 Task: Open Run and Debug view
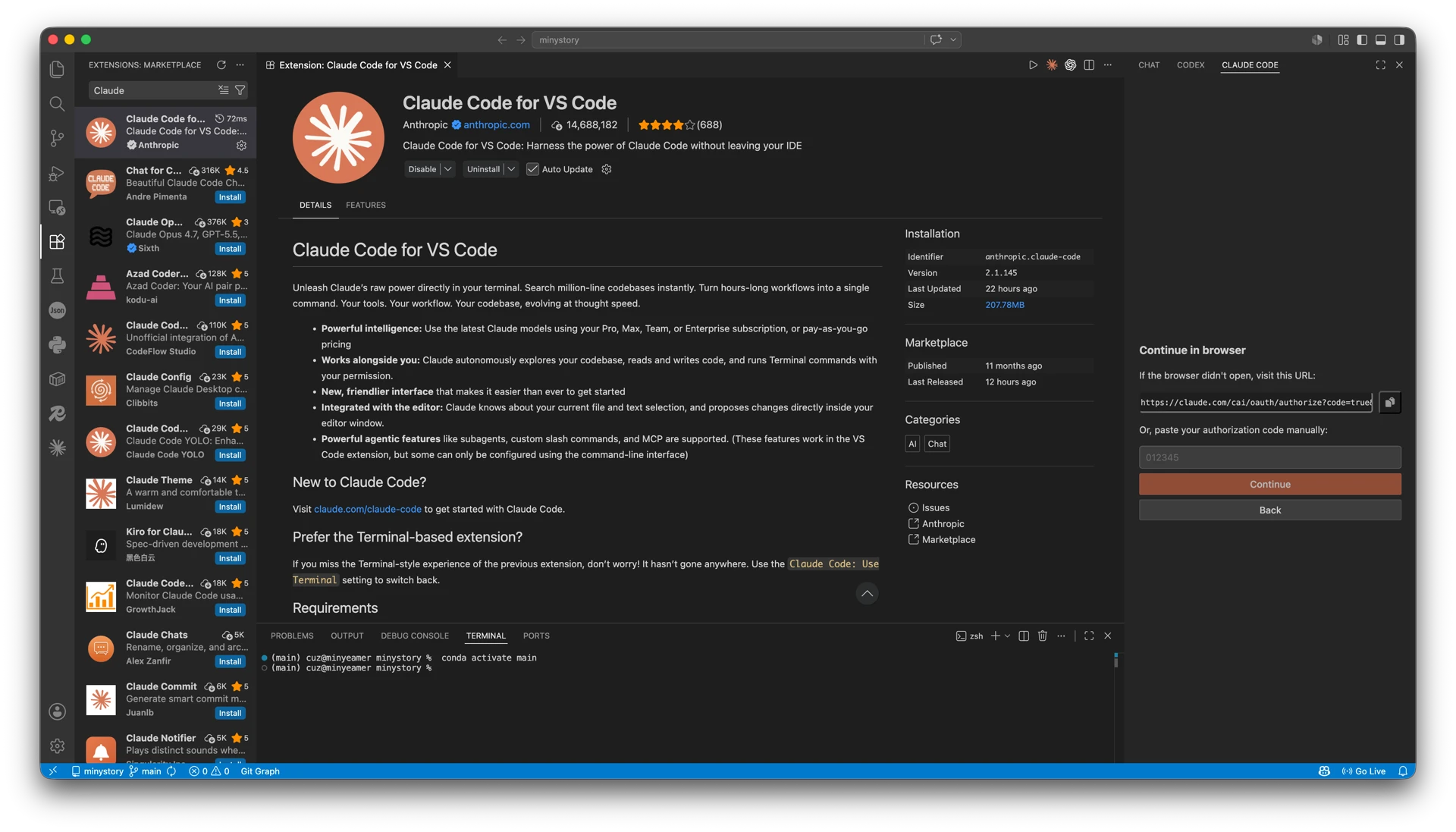point(57,173)
